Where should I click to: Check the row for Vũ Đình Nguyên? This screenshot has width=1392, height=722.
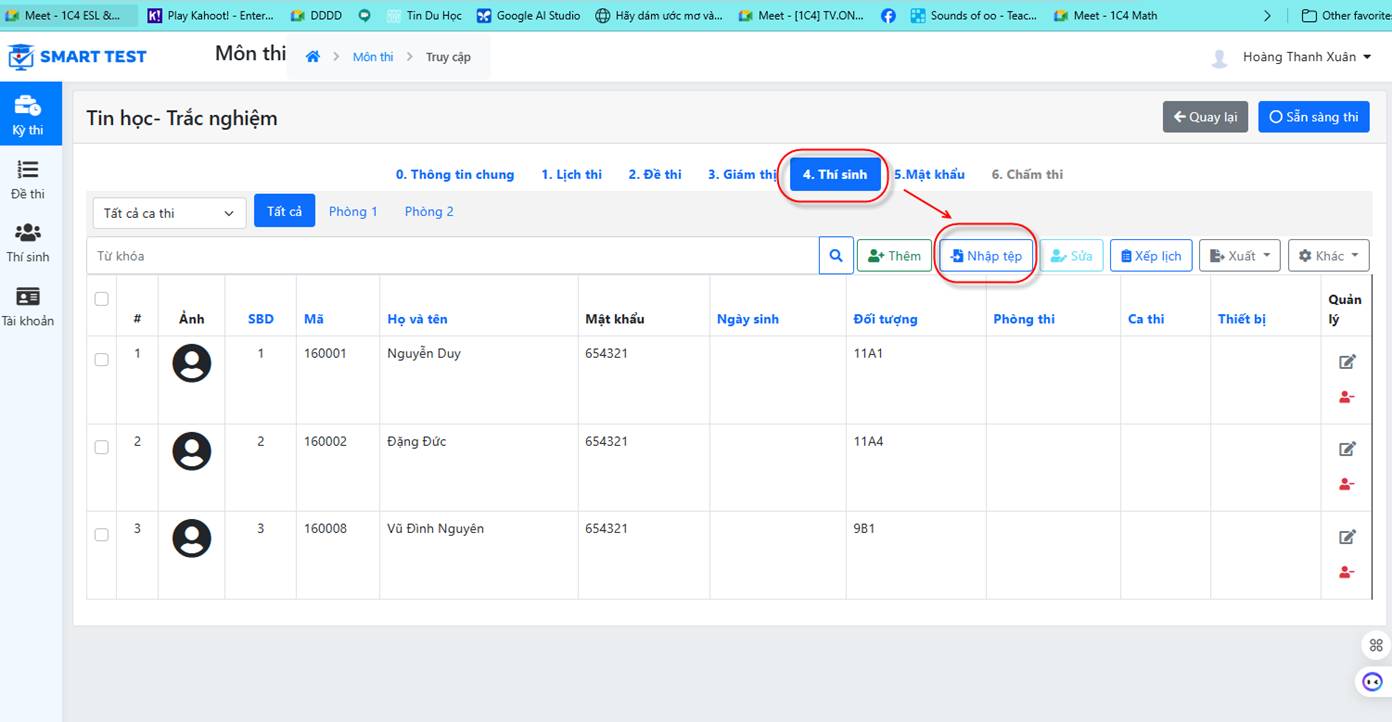pos(101,535)
